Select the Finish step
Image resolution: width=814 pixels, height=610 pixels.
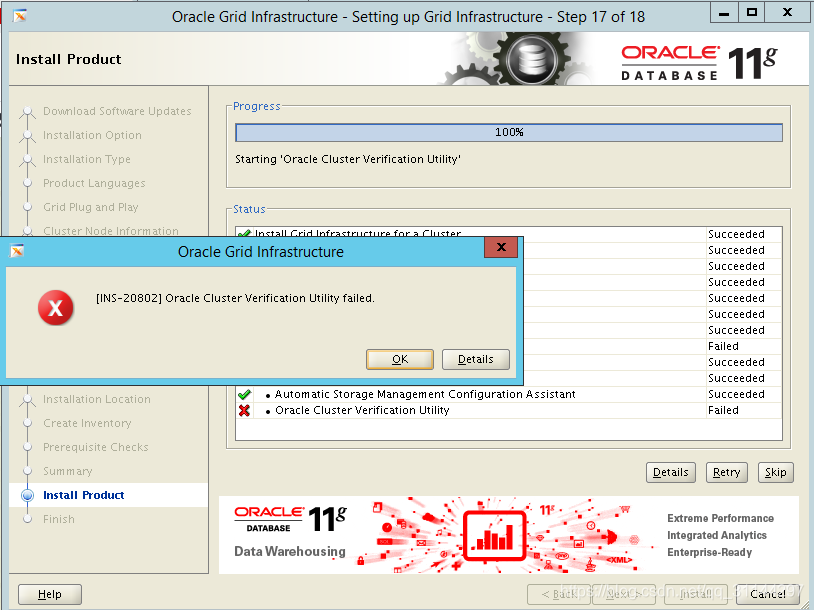[59, 519]
